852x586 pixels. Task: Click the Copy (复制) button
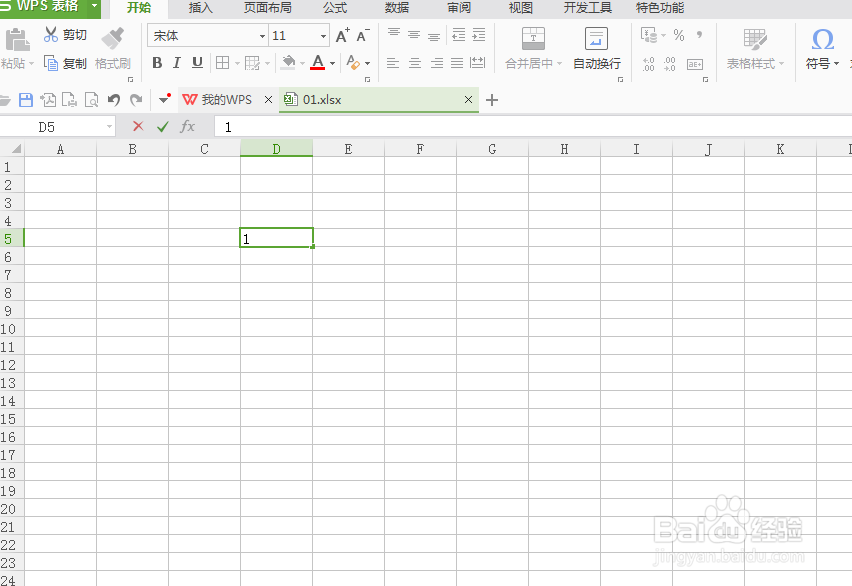point(65,64)
